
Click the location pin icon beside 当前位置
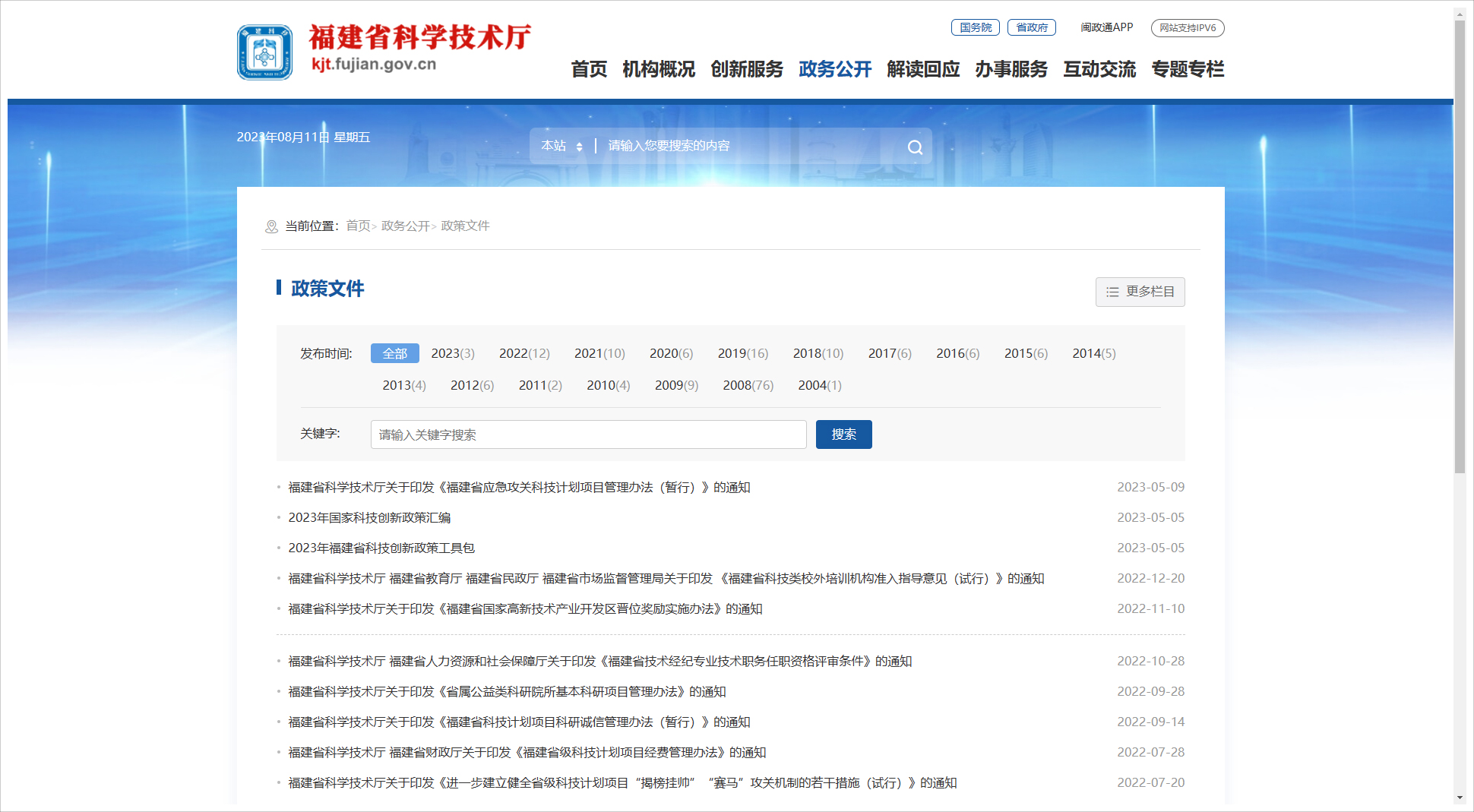click(x=271, y=226)
